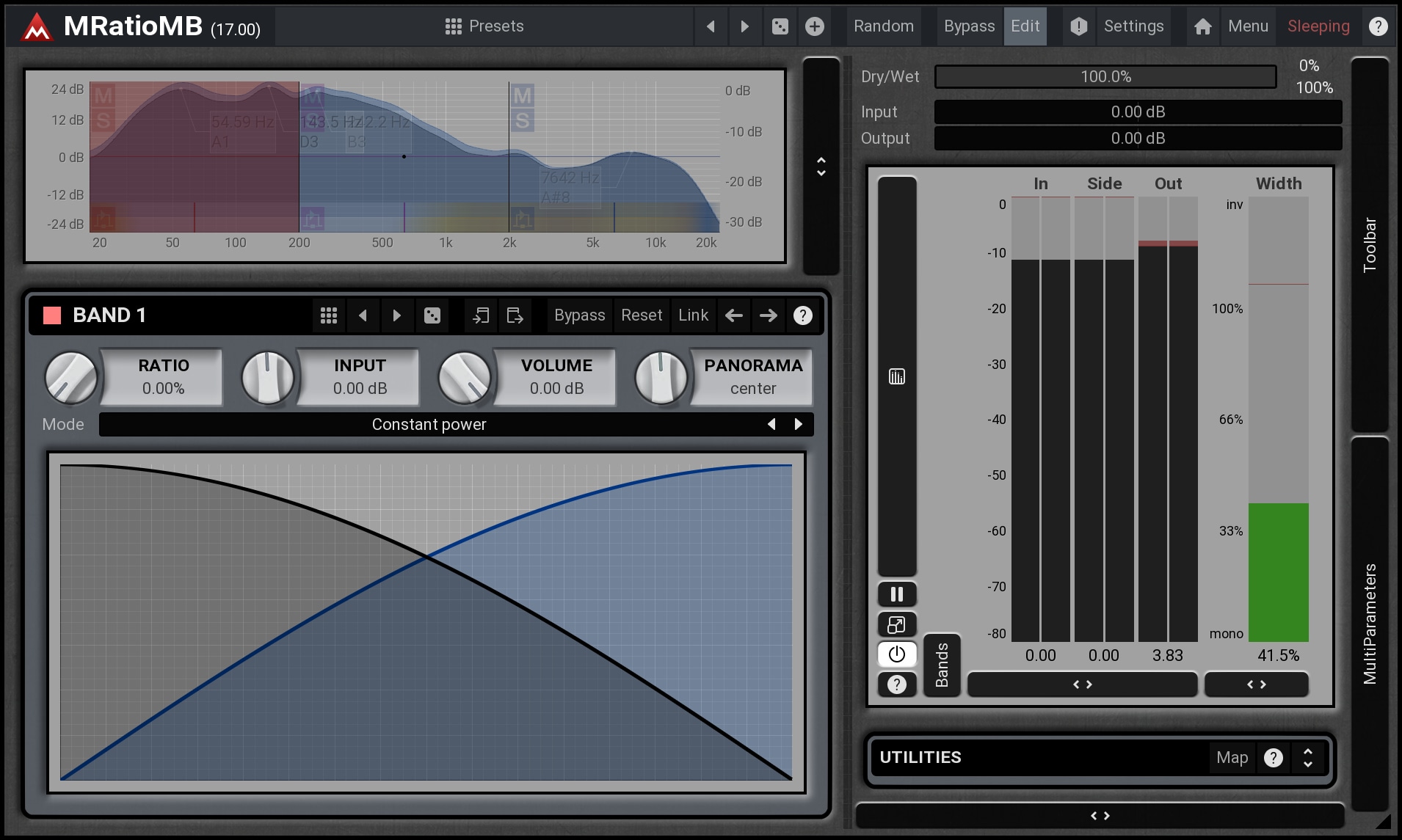Toggle Edit mode in top bar

pos(1025,26)
